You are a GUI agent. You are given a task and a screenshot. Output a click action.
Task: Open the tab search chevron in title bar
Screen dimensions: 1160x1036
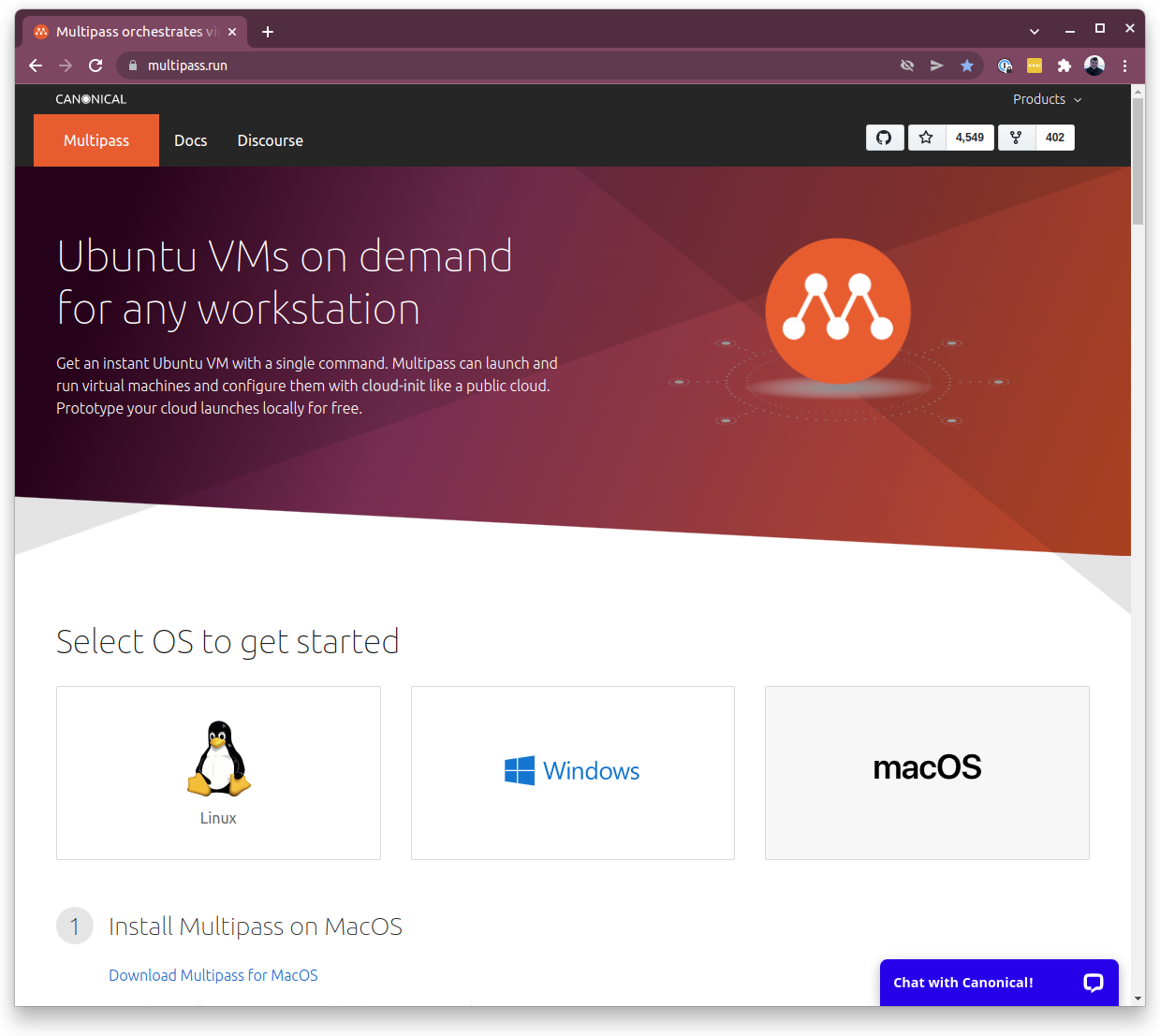click(x=1035, y=32)
